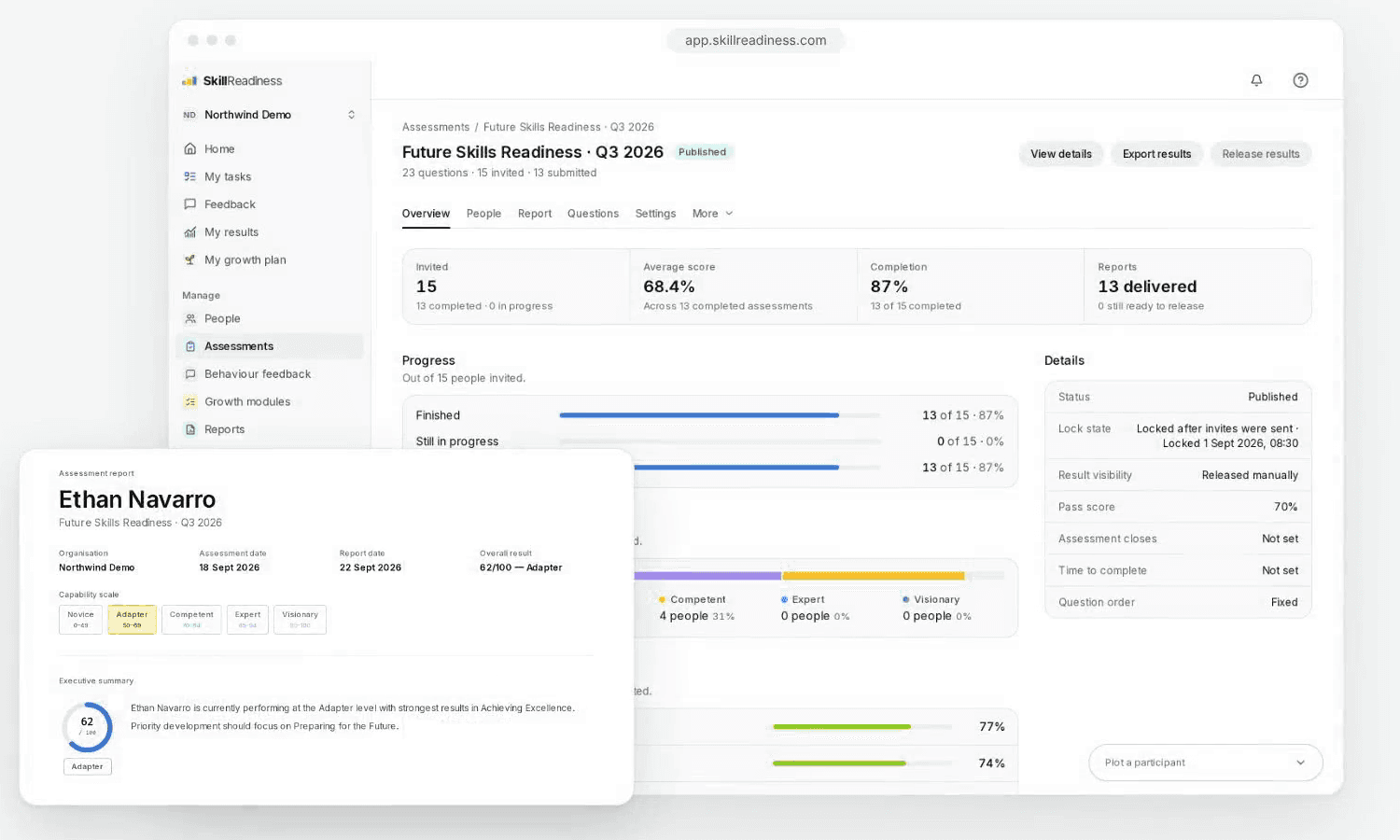
Task: Click the Release results button
Action: click(1261, 154)
